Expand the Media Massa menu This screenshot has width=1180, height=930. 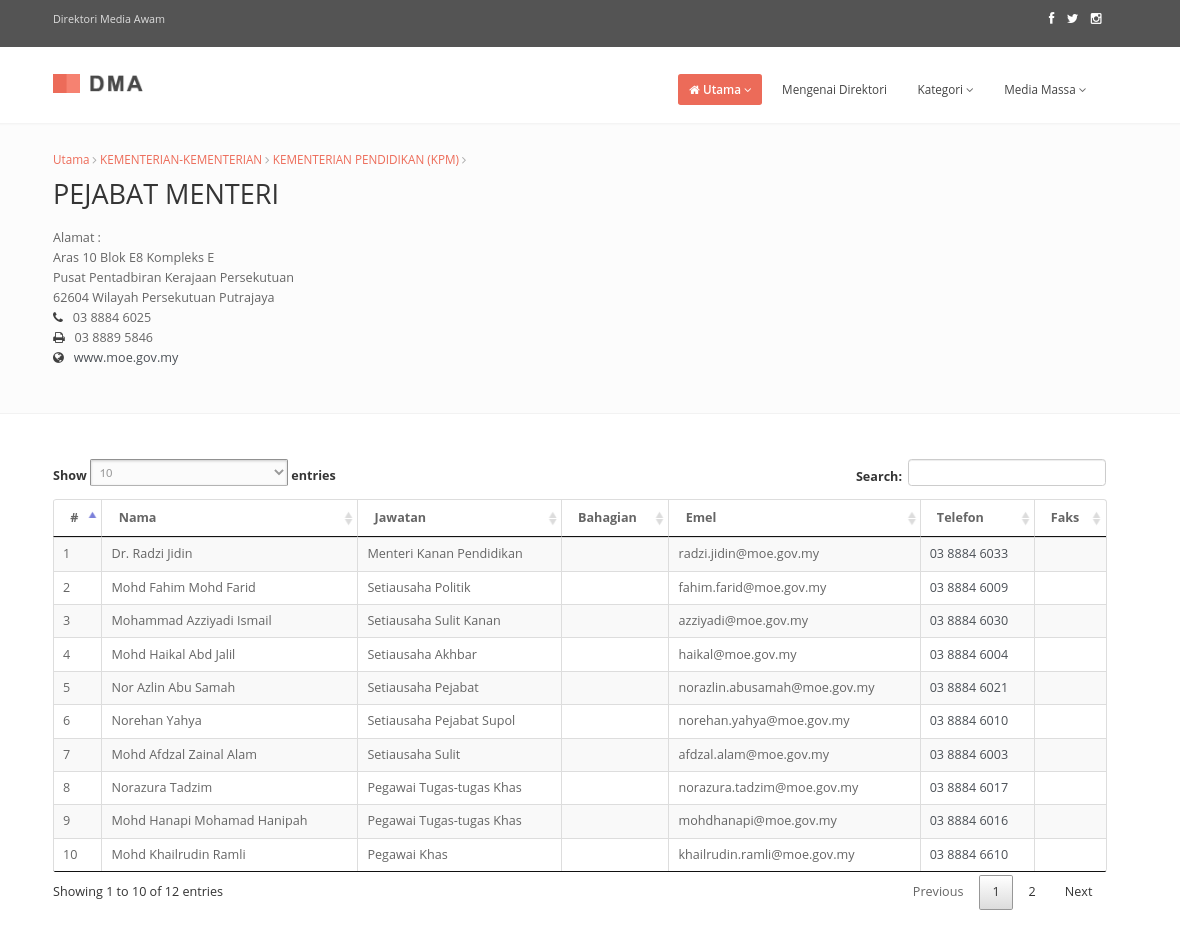(1045, 90)
